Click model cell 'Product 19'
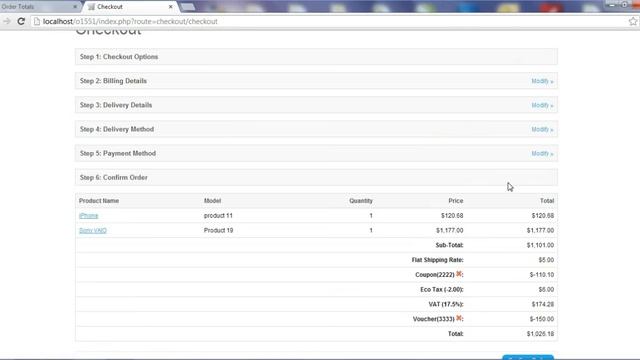 (x=218, y=230)
